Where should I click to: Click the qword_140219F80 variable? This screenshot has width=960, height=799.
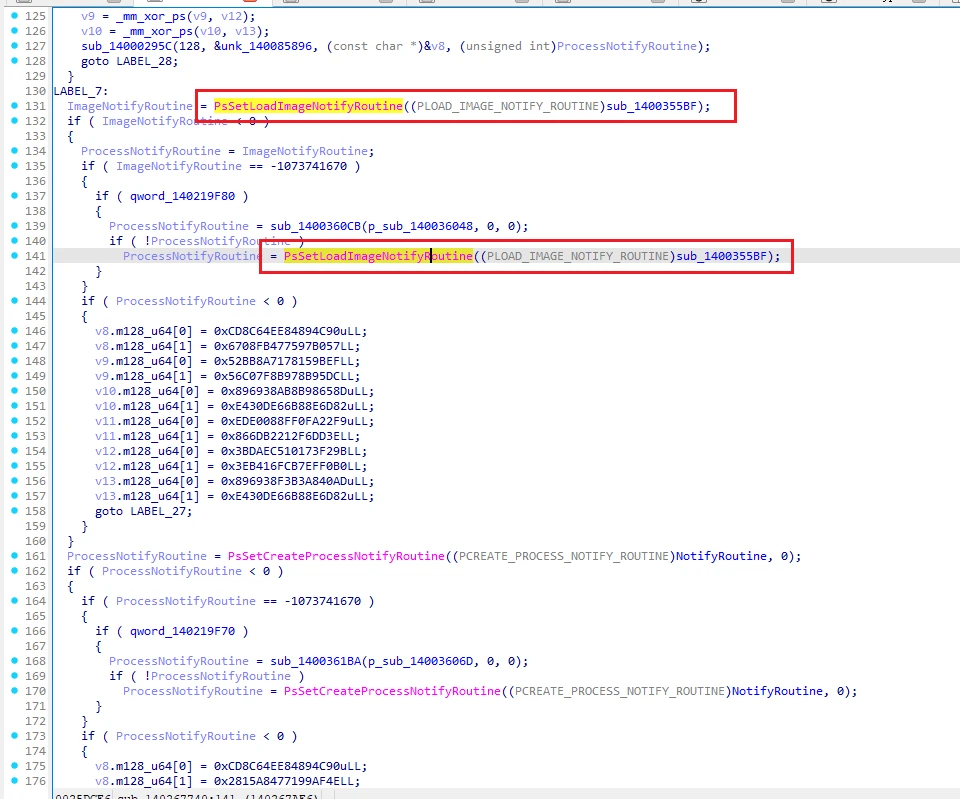tap(182, 196)
